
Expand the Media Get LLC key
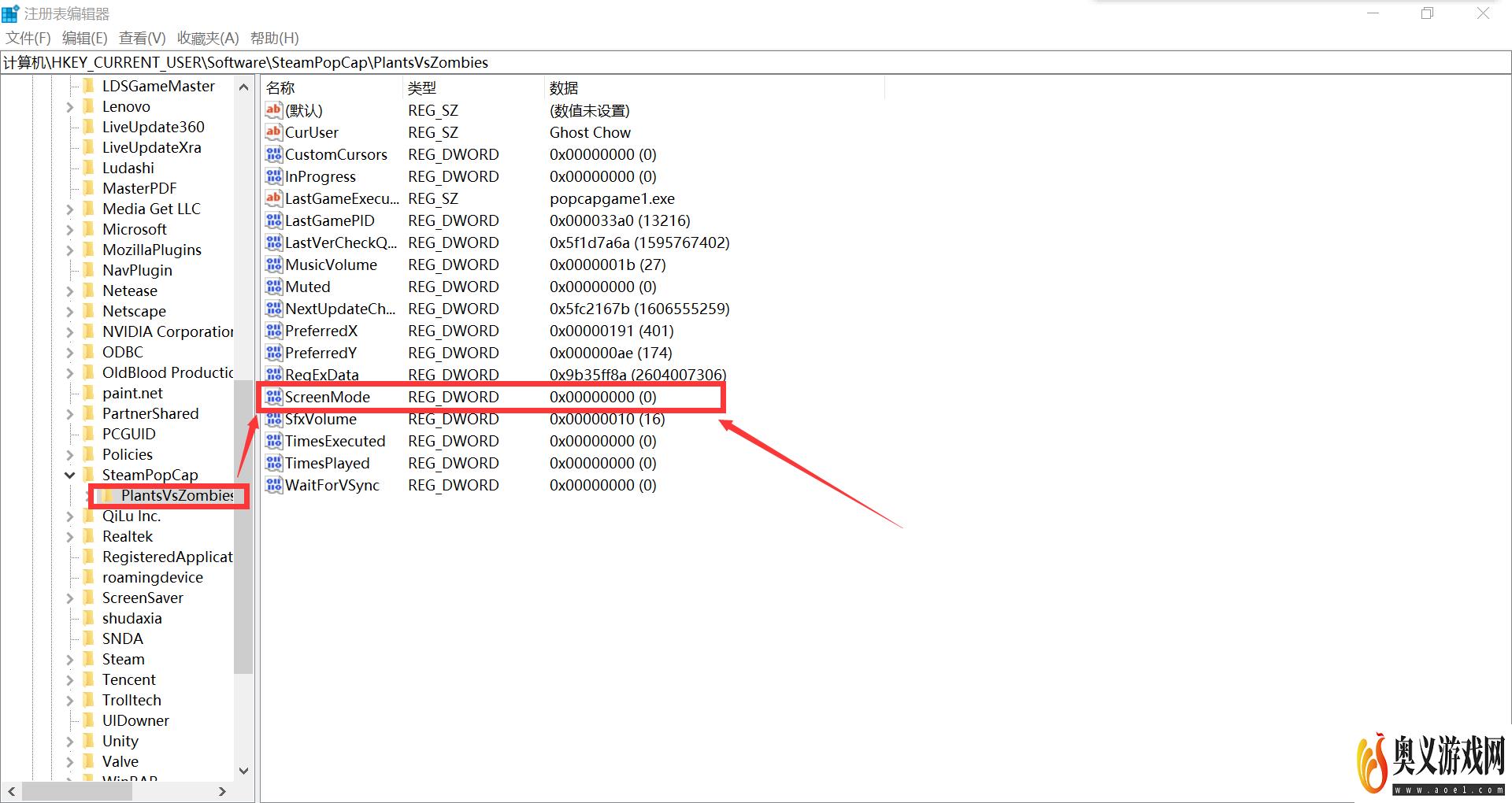(69, 209)
